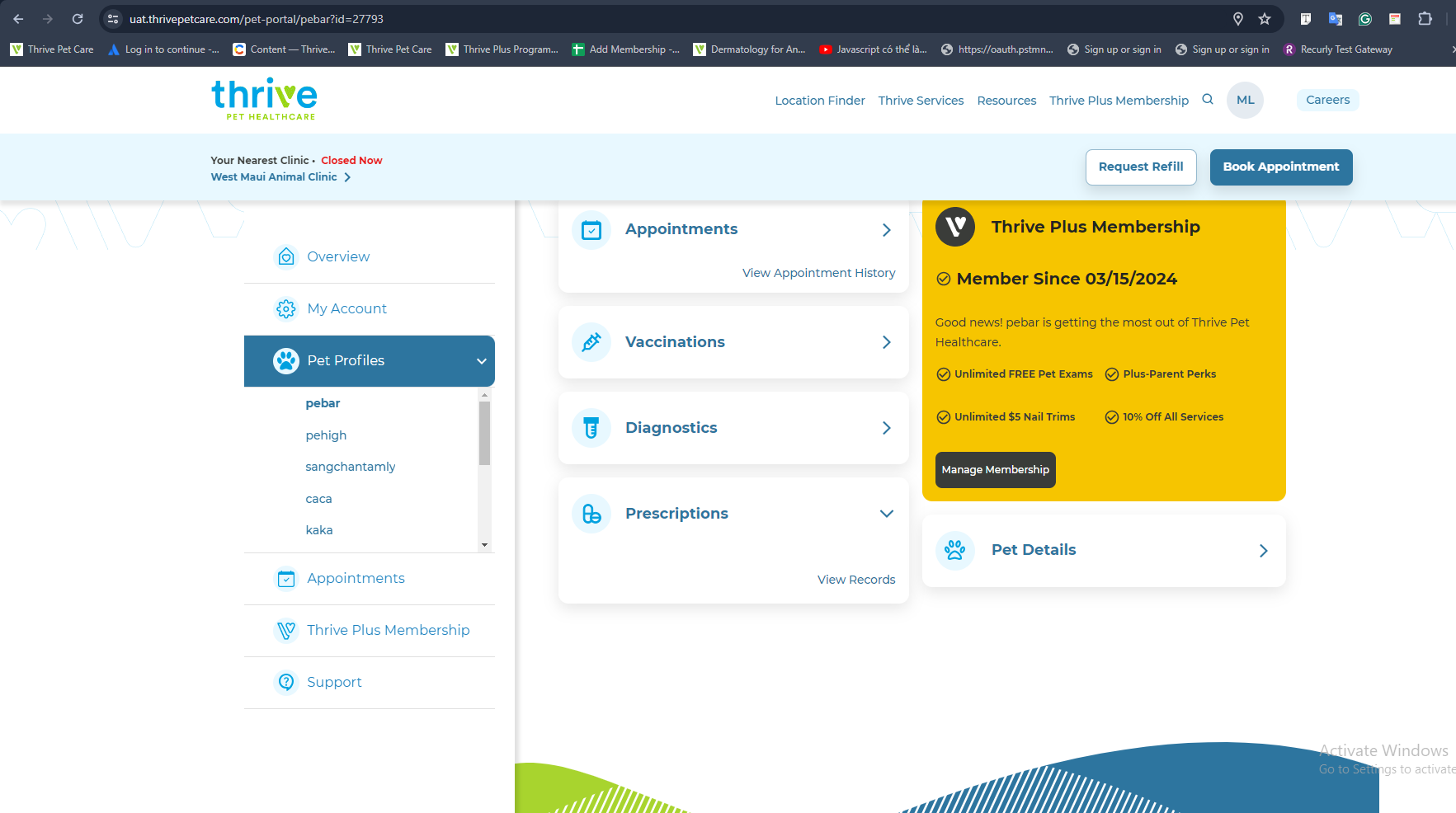This screenshot has width=1456, height=813.
Task: Click the Pet Profiles paw icon
Action: click(286, 360)
